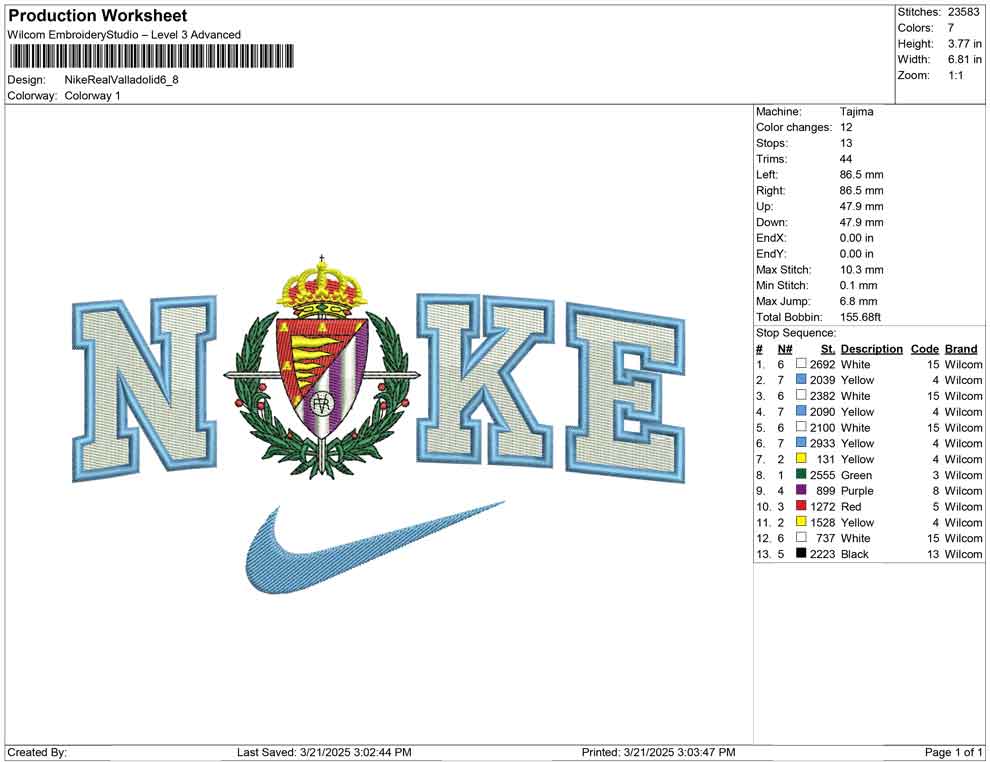
Task: Click the Production Worksheet title
Action: (x=97, y=16)
